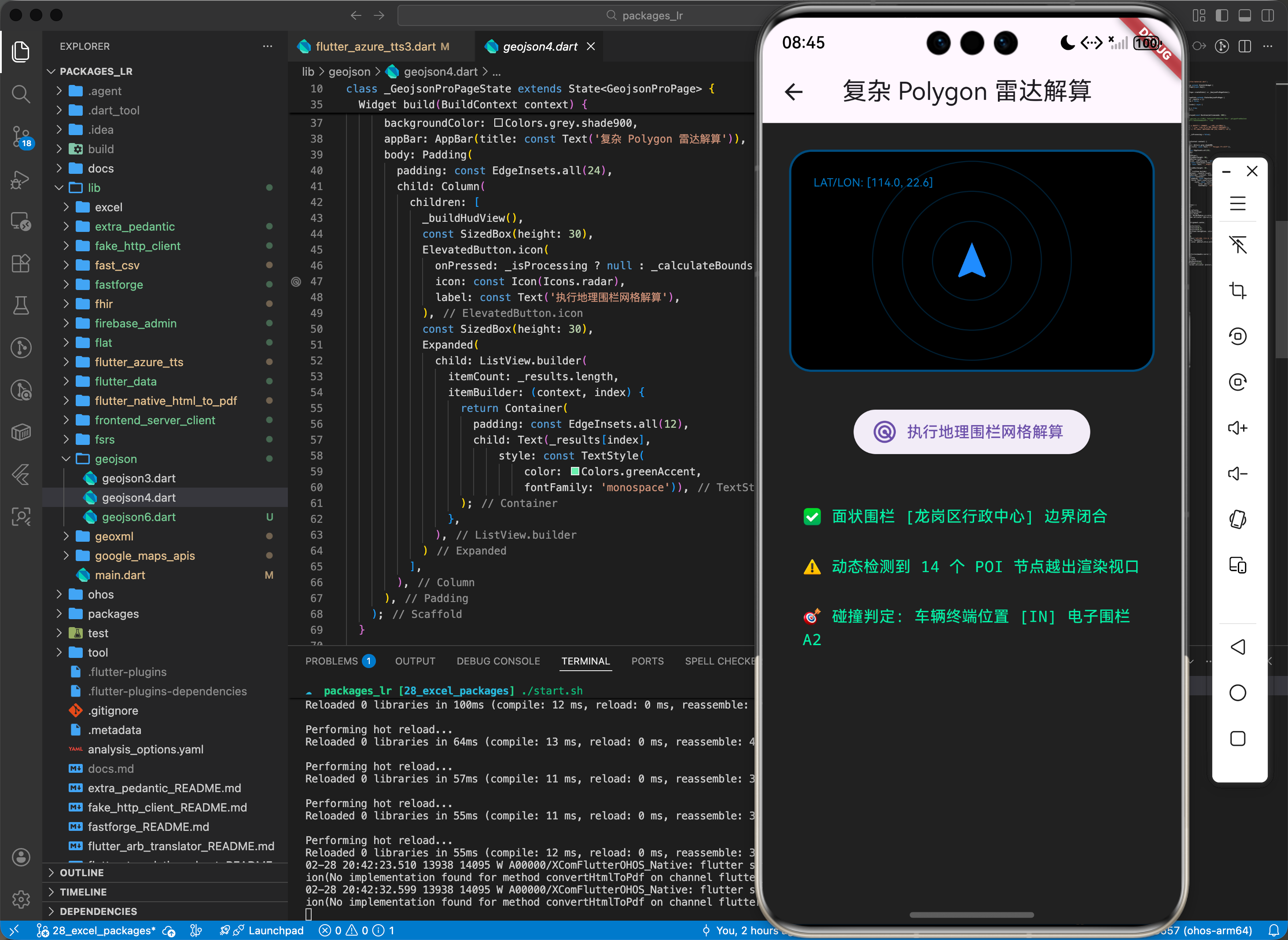Tap the radar HUD view on the phone

pyautogui.click(x=971, y=261)
